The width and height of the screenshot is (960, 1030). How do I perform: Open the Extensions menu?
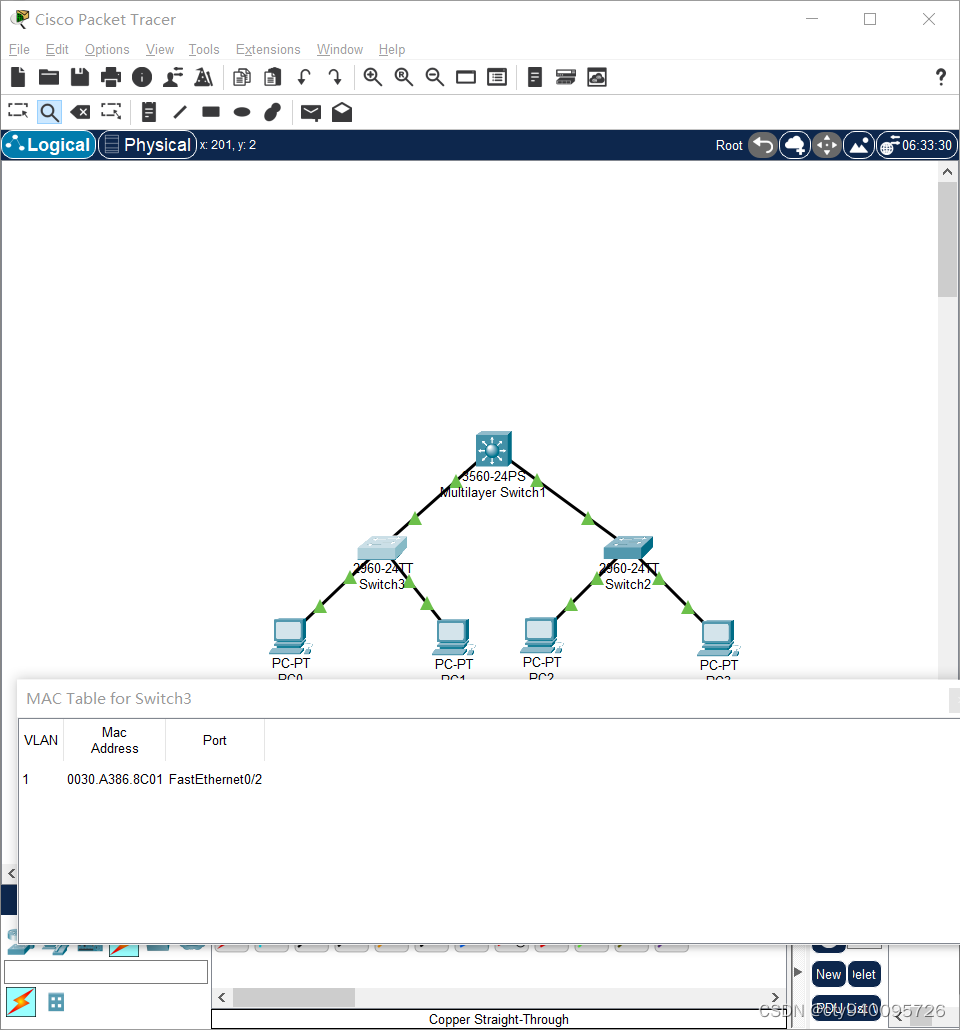[x=268, y=49]
